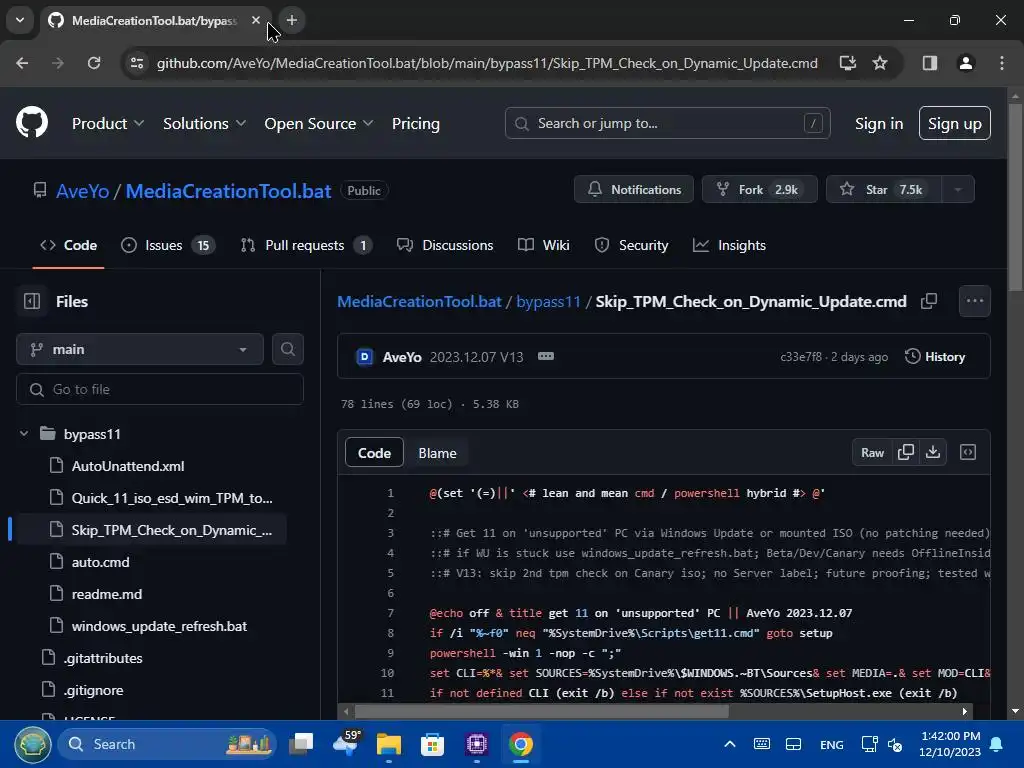
Task: Click the Sign up button
Action: [954, 123]
